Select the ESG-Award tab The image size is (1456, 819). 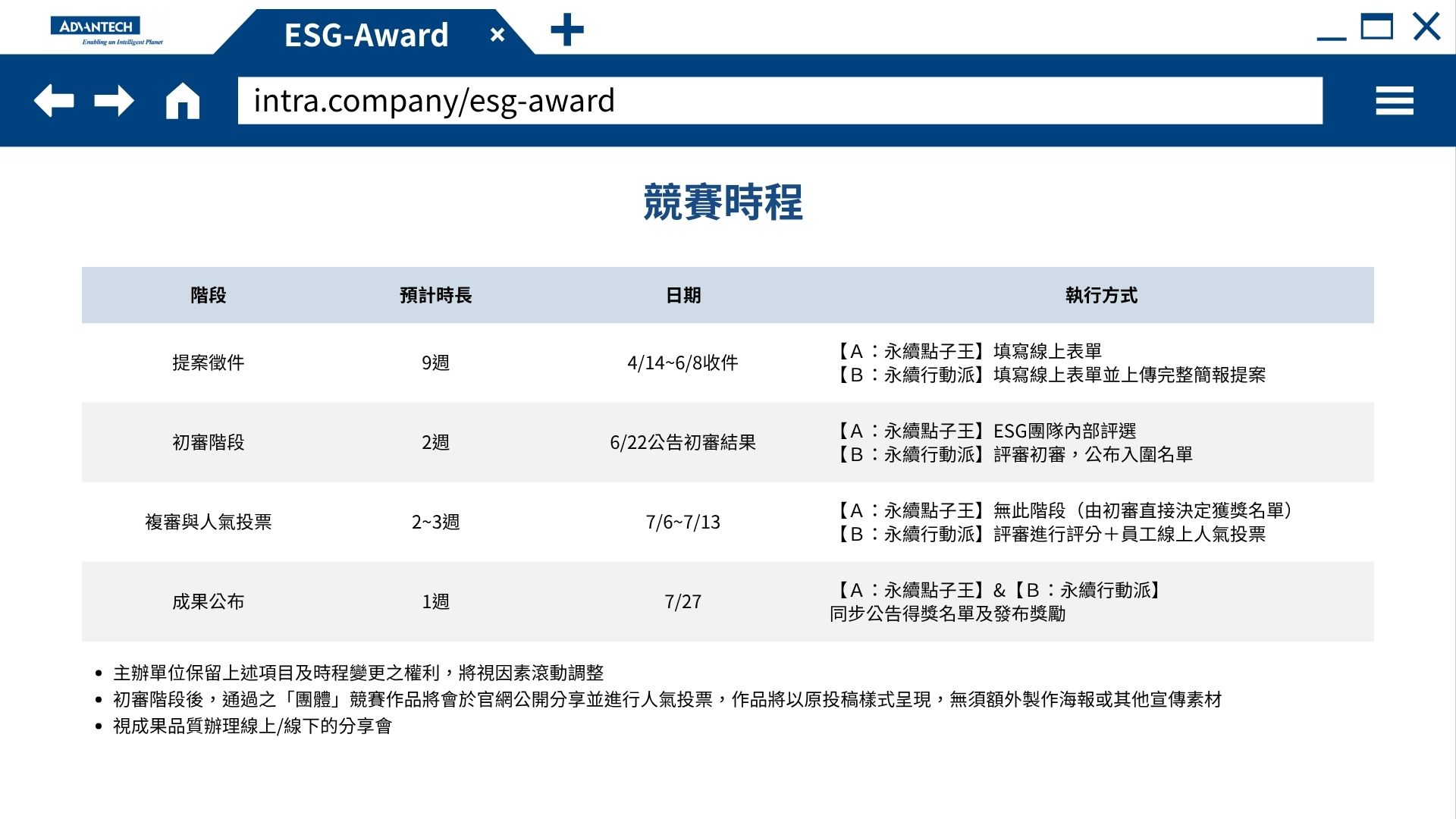point(366,35)
